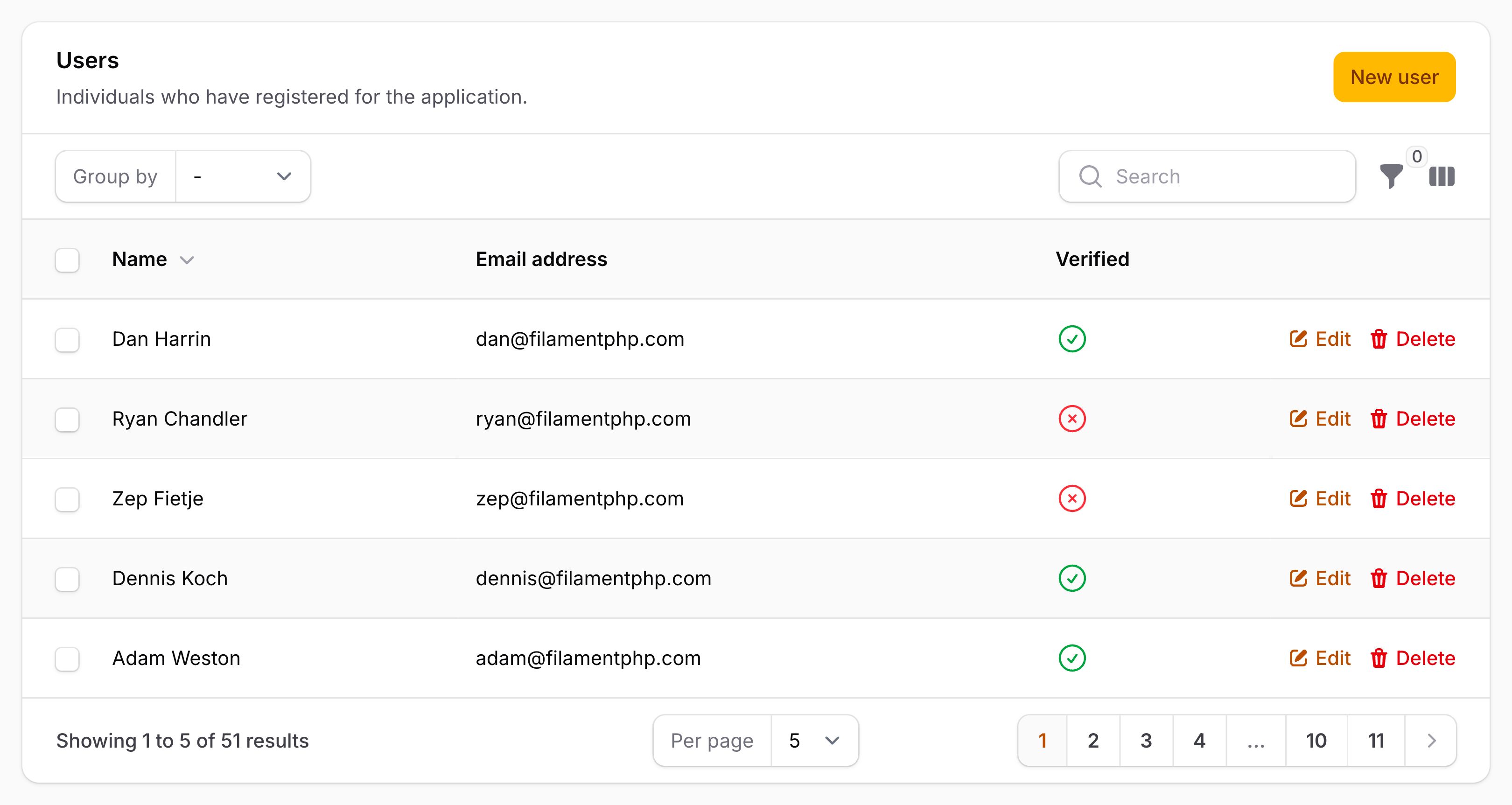Screen dimensions: 1512x805
Task: Delete the Zep Fietje user
Action: tap(1413, 498)
